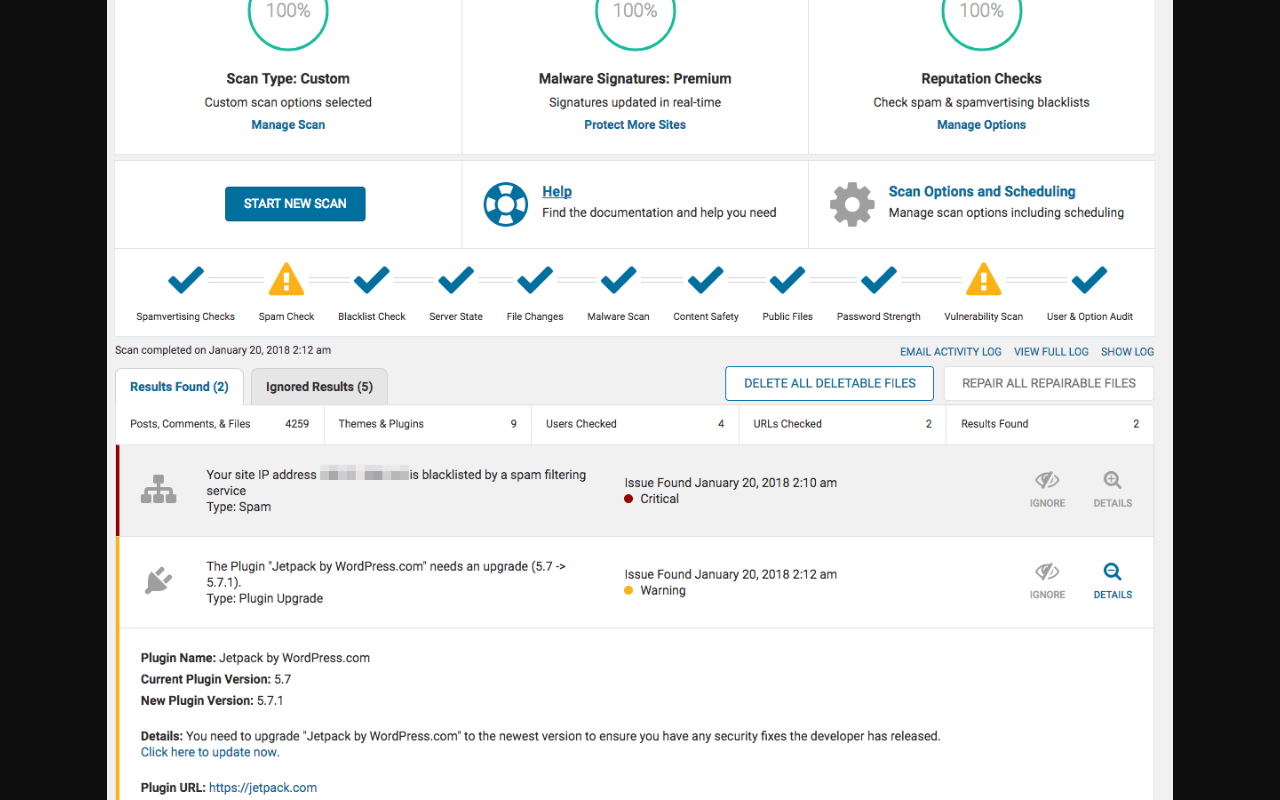Image resolution: width=1280 pixels, height=800 pixels.
Task: Open the View Full Log link
Action: (x=1051, y=352)
